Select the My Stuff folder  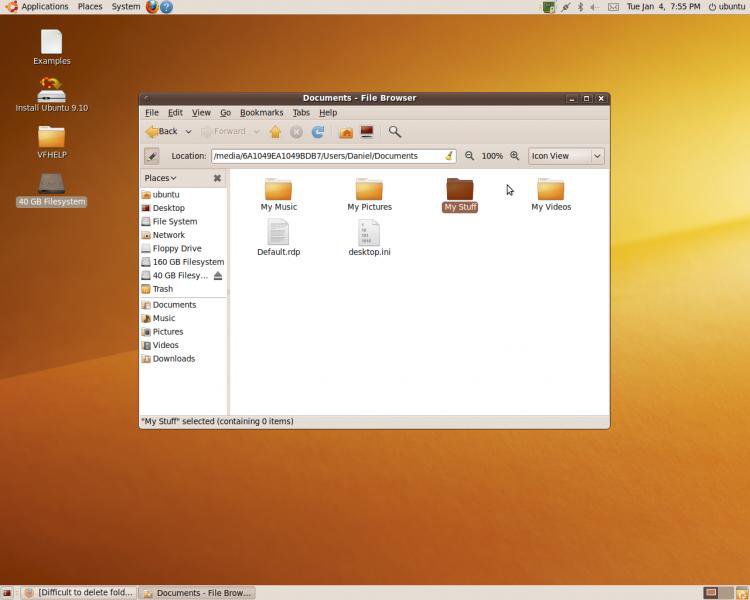(460, 195)
